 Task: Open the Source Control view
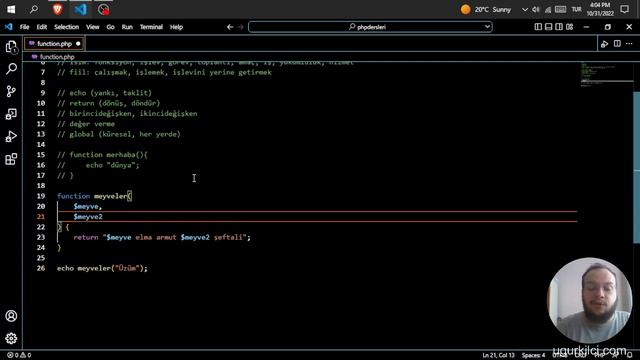pyautogui.click(x=11, y=91)
